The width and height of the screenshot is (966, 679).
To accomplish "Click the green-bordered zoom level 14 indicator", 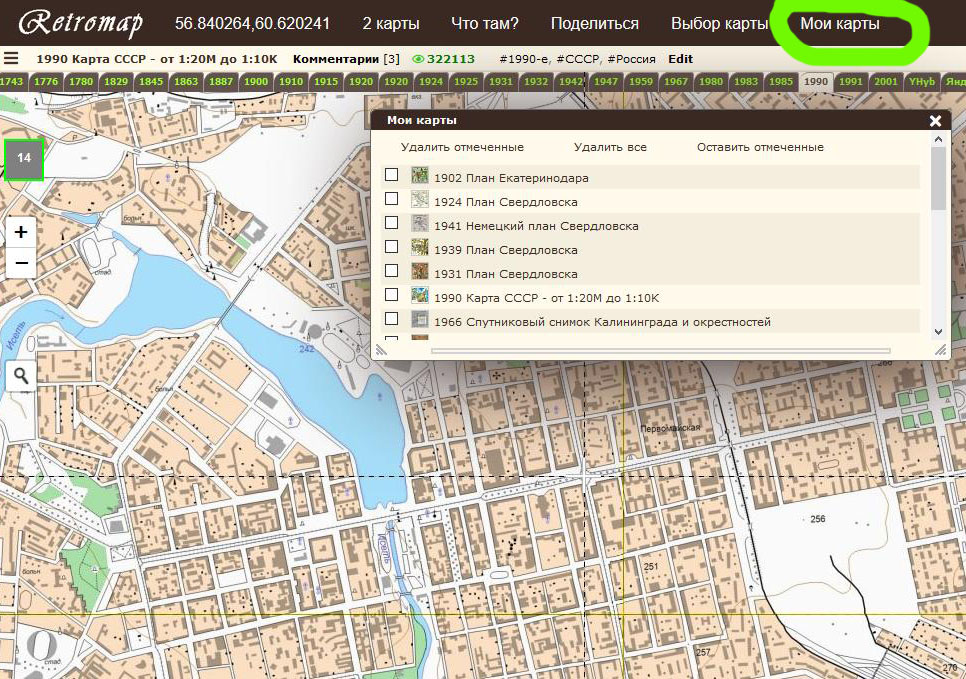I will (24, 158).
